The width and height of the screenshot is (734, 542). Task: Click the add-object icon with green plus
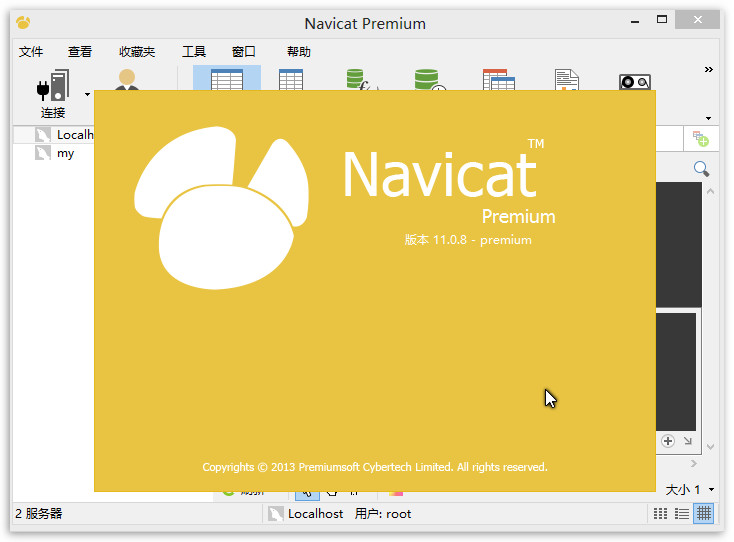[x=701, y=139]
